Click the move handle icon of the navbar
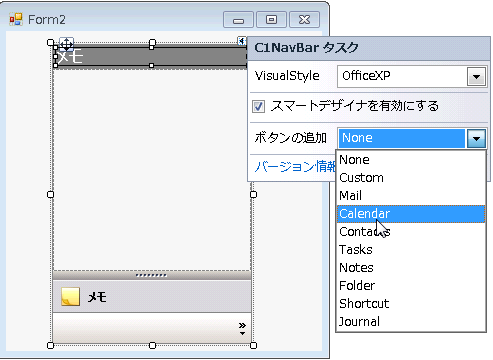 click(66, 44)
